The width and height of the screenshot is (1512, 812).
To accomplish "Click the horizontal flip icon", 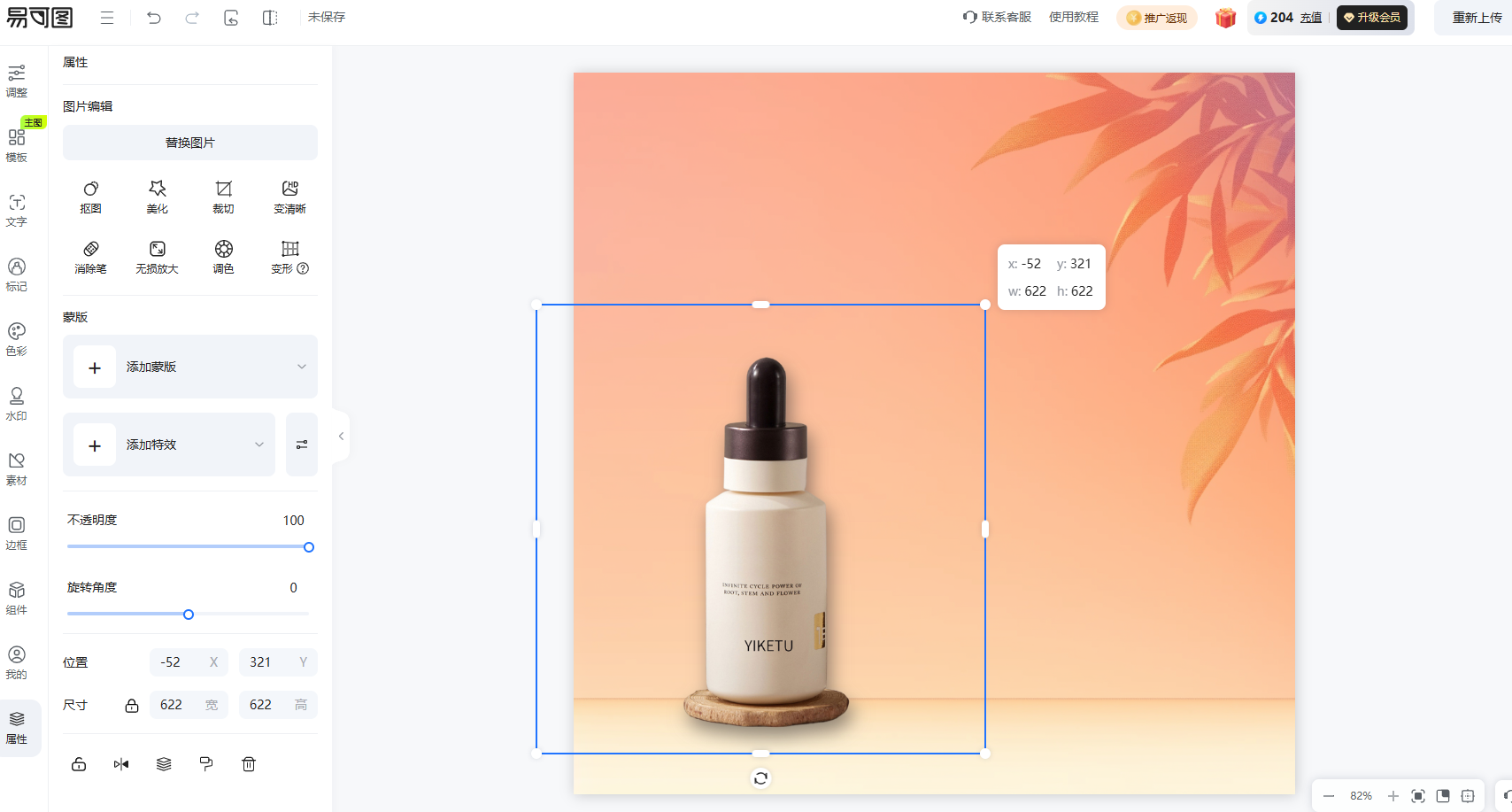I will [121, 764].
